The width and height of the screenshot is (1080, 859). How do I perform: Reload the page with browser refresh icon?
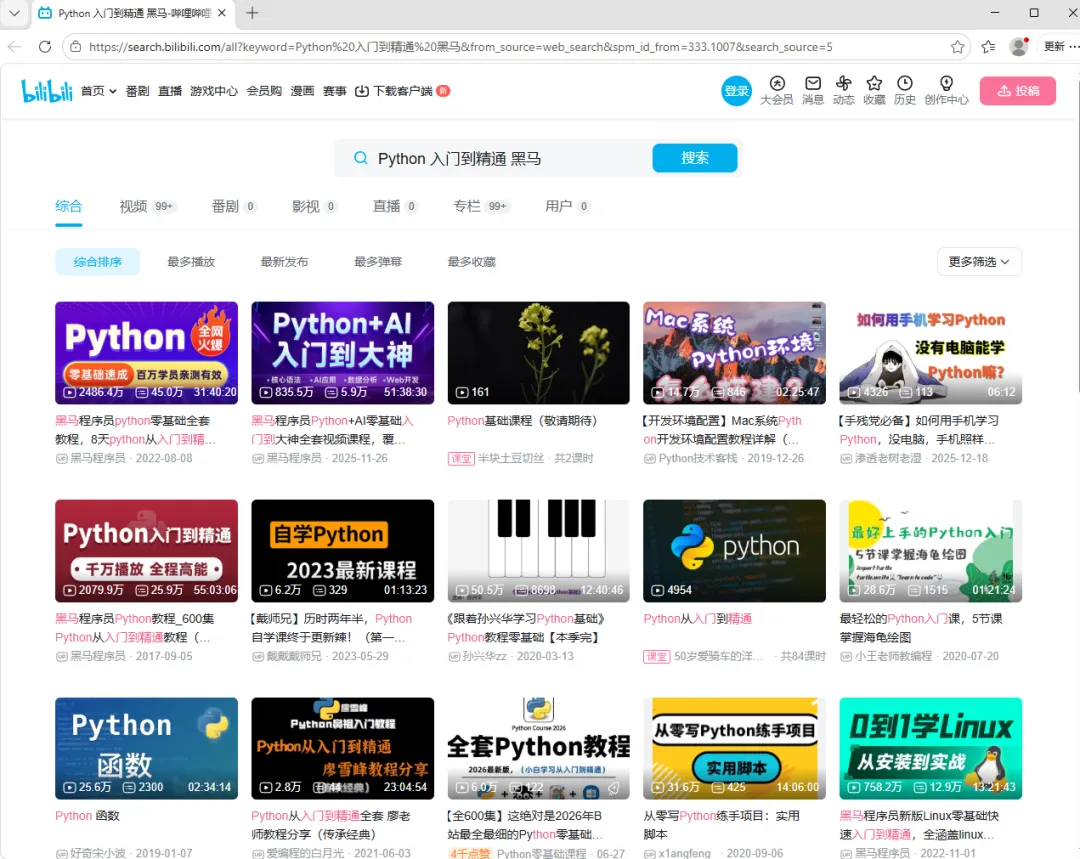(45, 47)
